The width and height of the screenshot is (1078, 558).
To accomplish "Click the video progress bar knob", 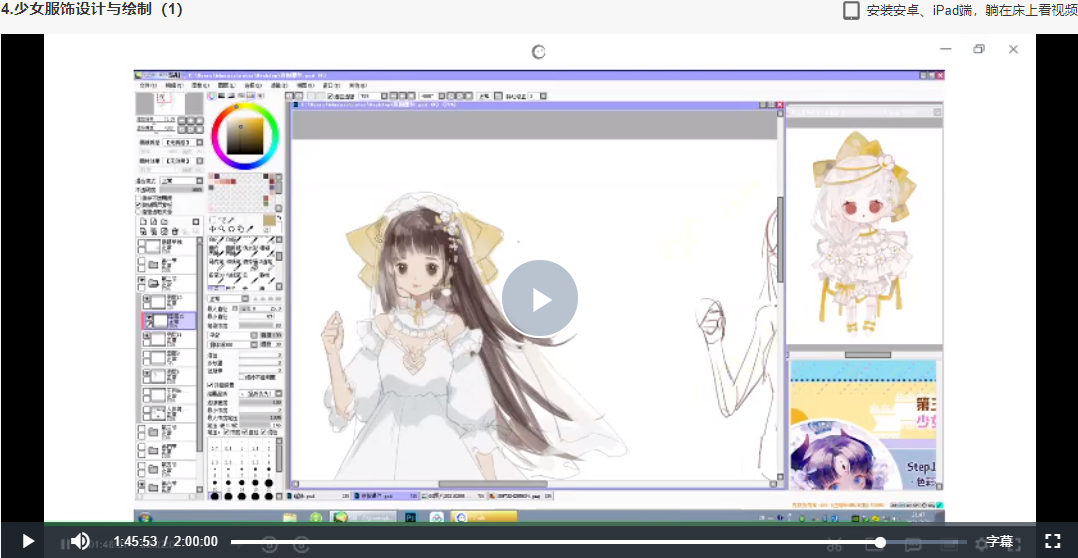I will coord(880,542).
